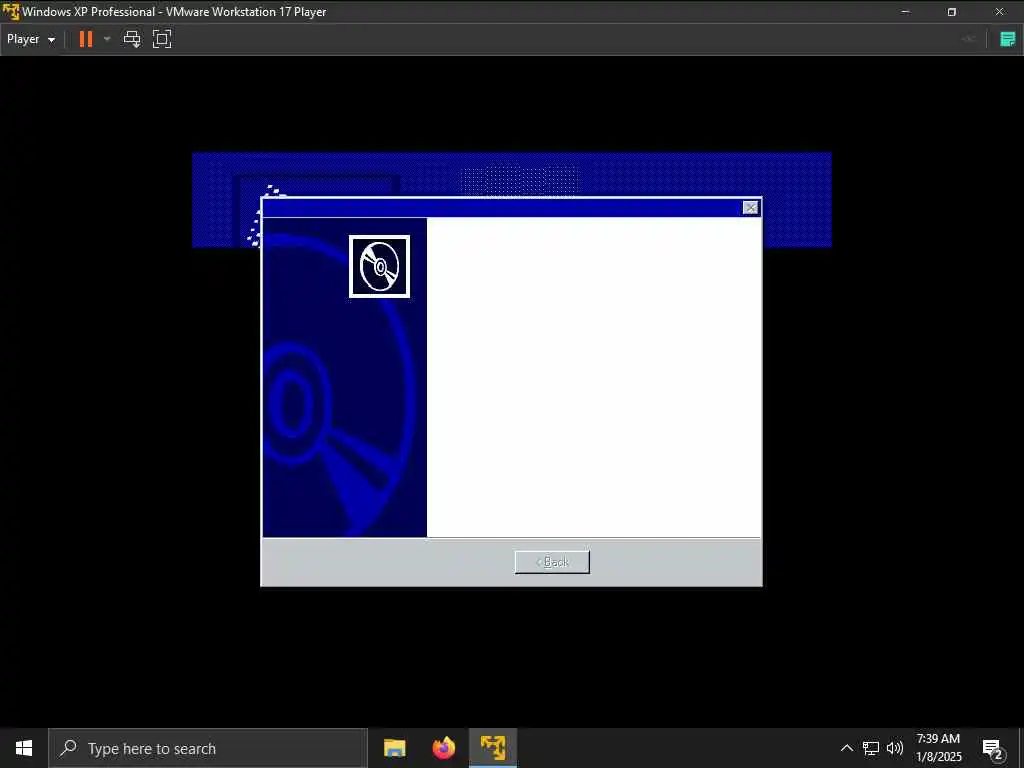Show hidden system tray icons
Viewport: 1024px width, 768px height.
click(846, 748)
